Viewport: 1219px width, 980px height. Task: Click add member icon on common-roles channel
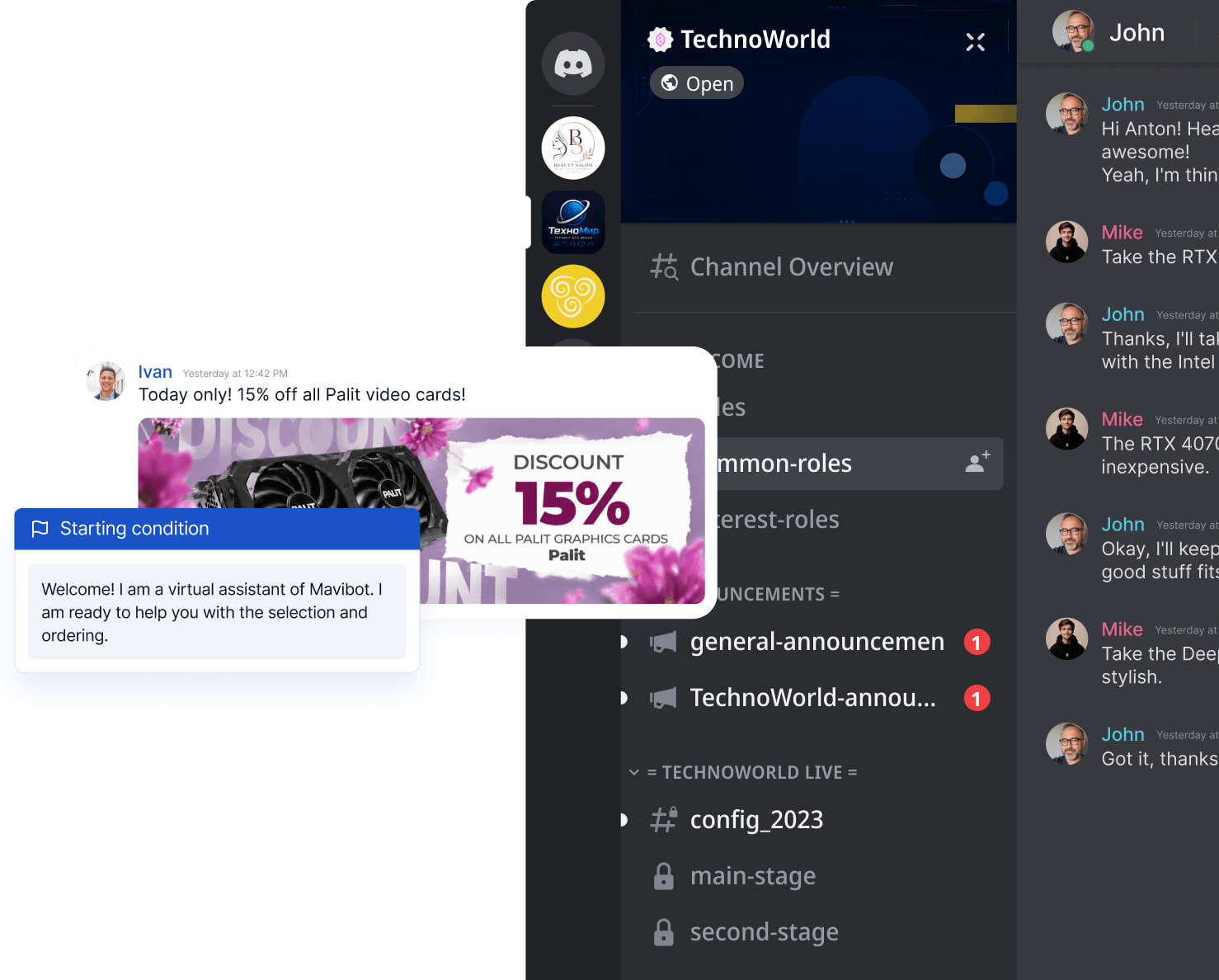coord(977,463)
